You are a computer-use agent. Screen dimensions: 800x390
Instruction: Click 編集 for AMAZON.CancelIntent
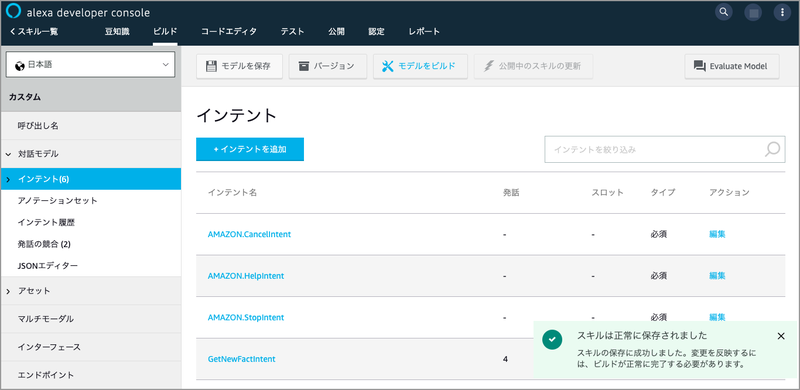click(x=717, y=234)
